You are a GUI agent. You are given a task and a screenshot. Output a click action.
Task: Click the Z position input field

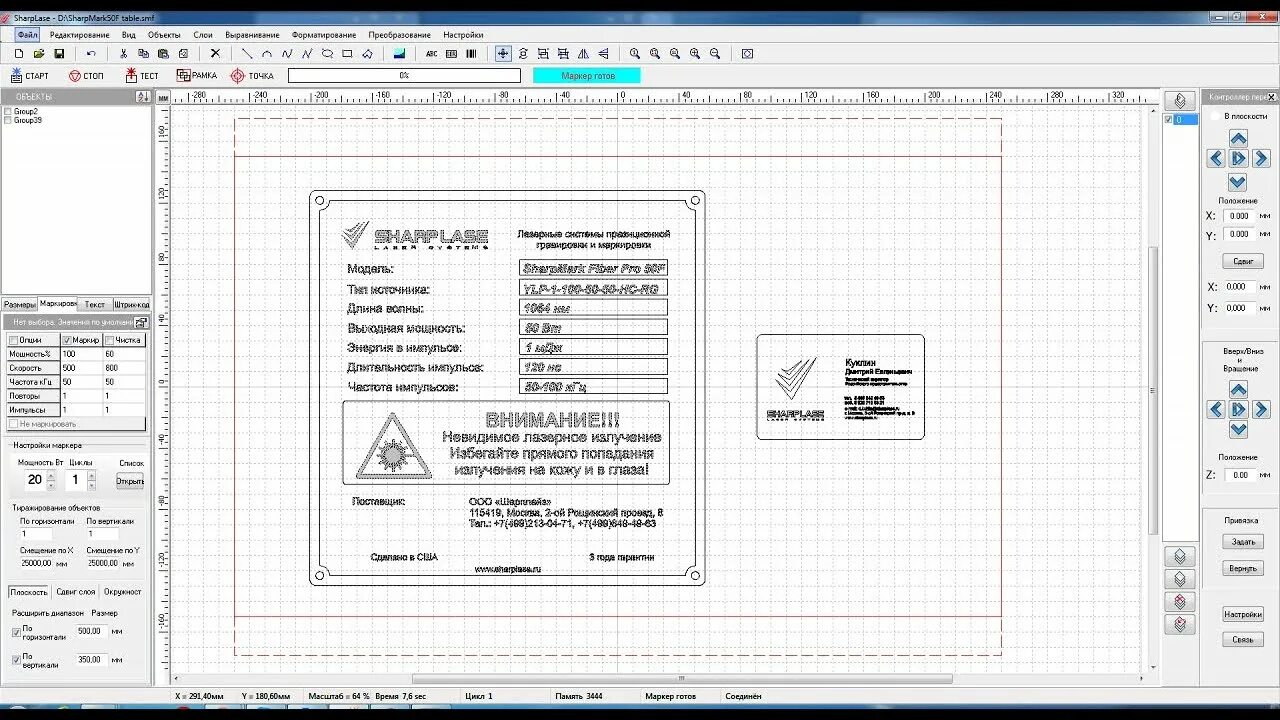1240,475
